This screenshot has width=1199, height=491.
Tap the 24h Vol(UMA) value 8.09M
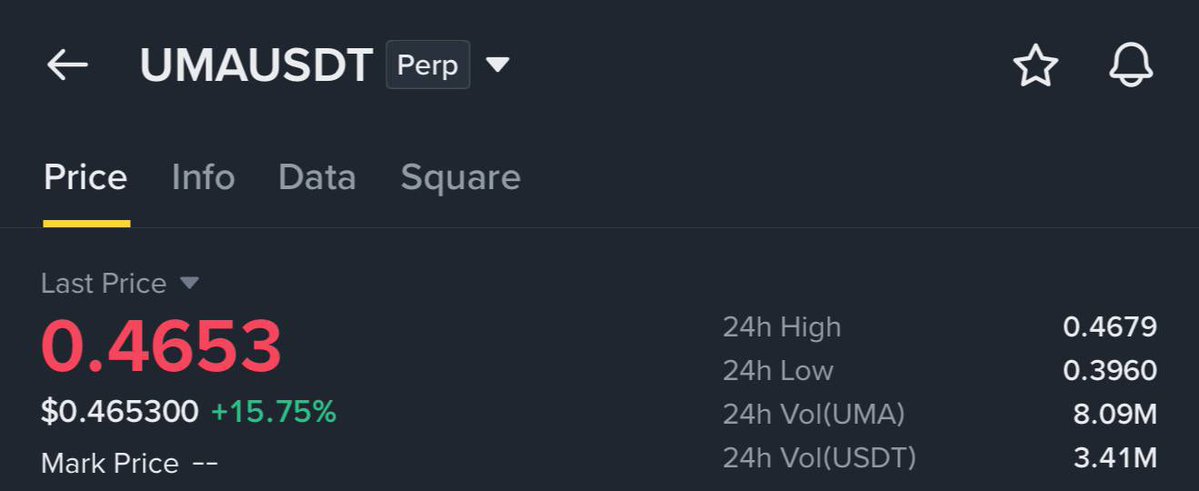[x=1115, y=415]
